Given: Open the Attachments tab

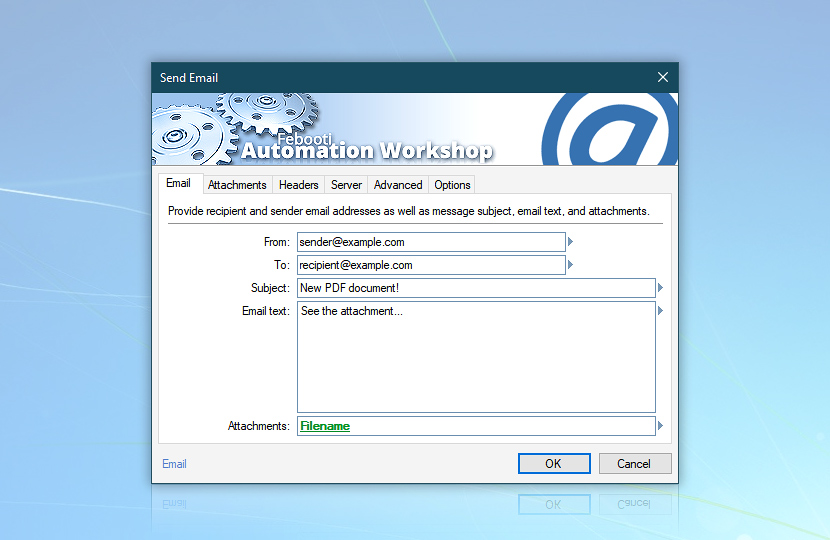Looking at the screenshot, I should [237, 185].
